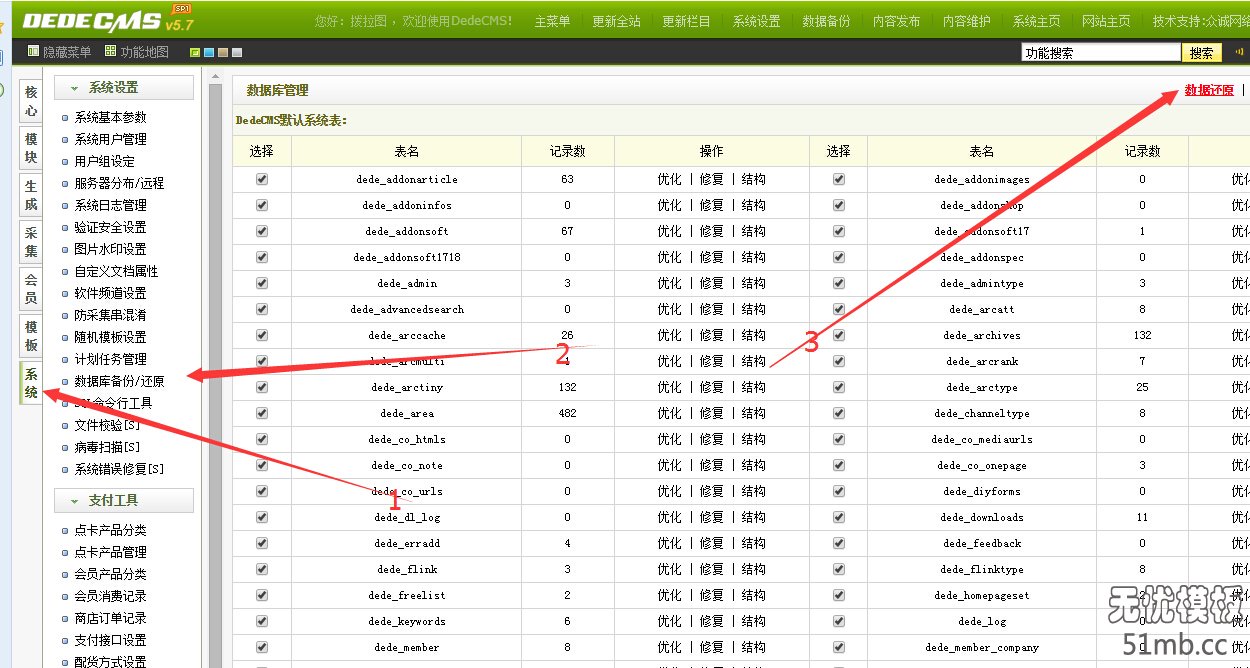Uncheck the dede_addoninfos table checkbox
This screenshot has height=668, width=1250.
262,205
